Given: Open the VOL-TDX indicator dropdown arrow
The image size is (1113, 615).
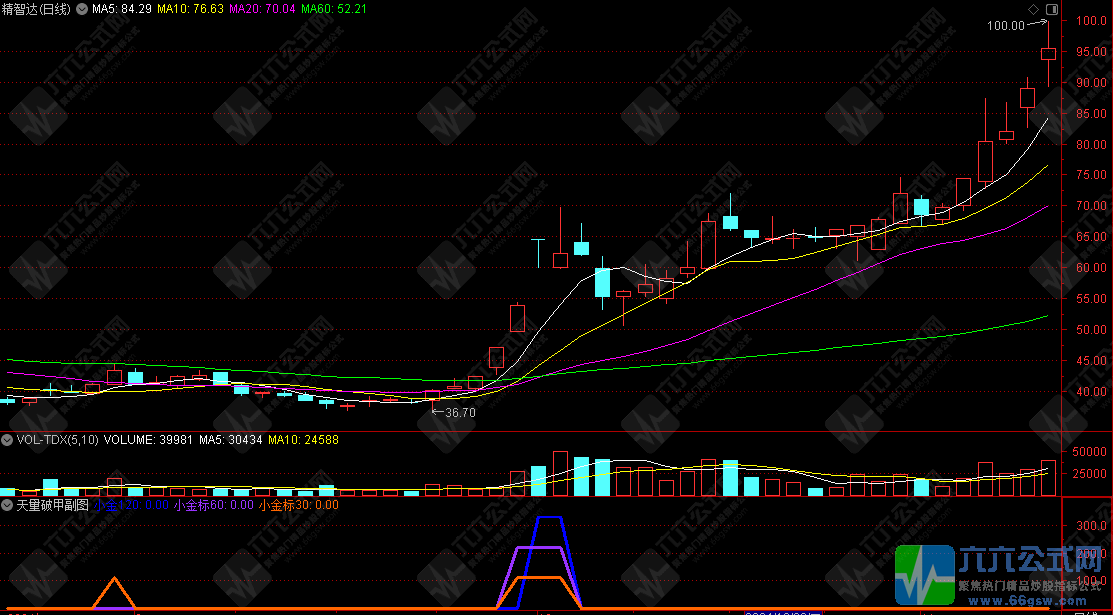Looking at the screenshot, I should click(x=7, y=439).
